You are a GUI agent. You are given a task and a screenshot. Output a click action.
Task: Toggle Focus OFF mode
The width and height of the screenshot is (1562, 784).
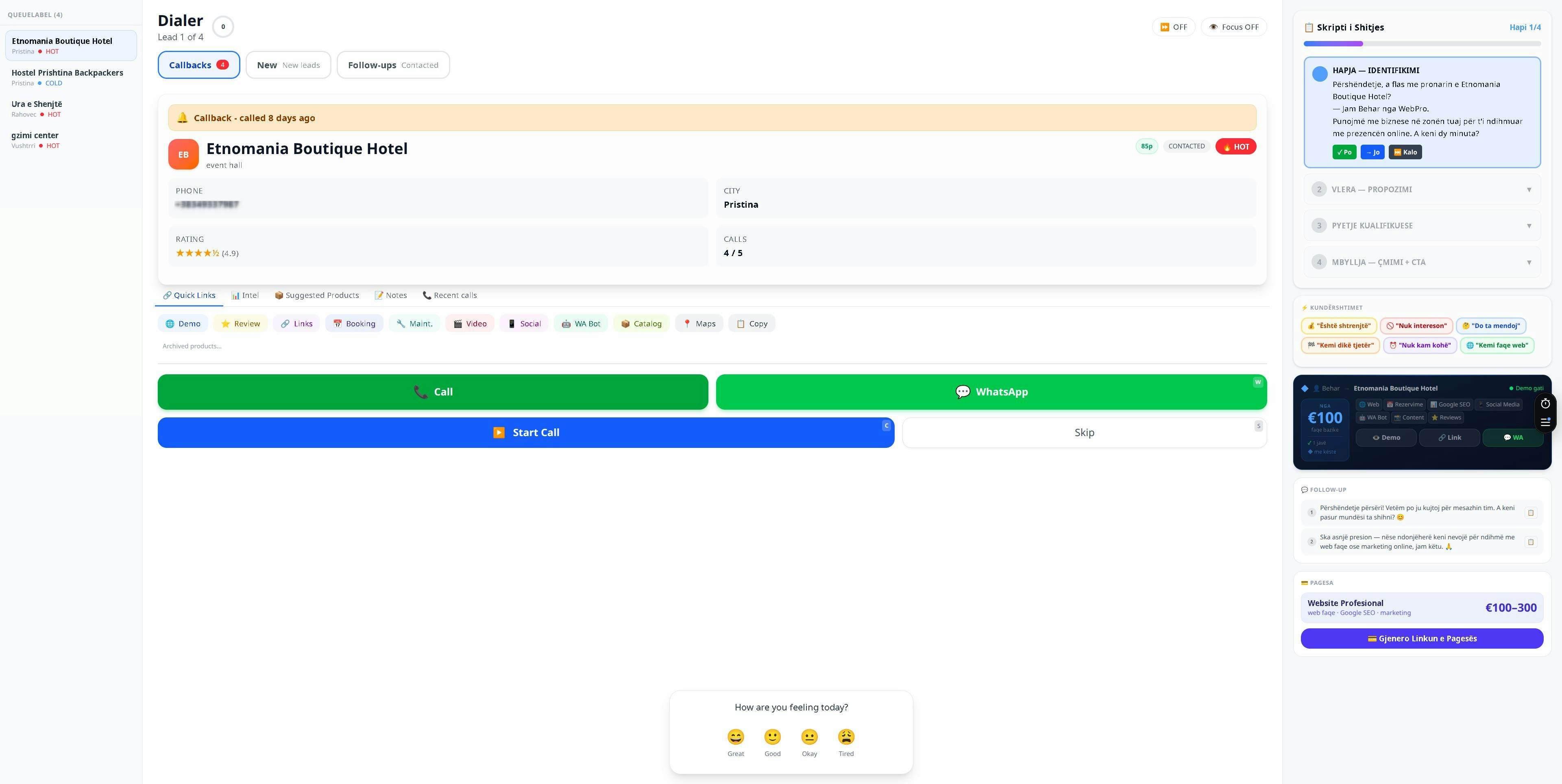(1233, 27)
